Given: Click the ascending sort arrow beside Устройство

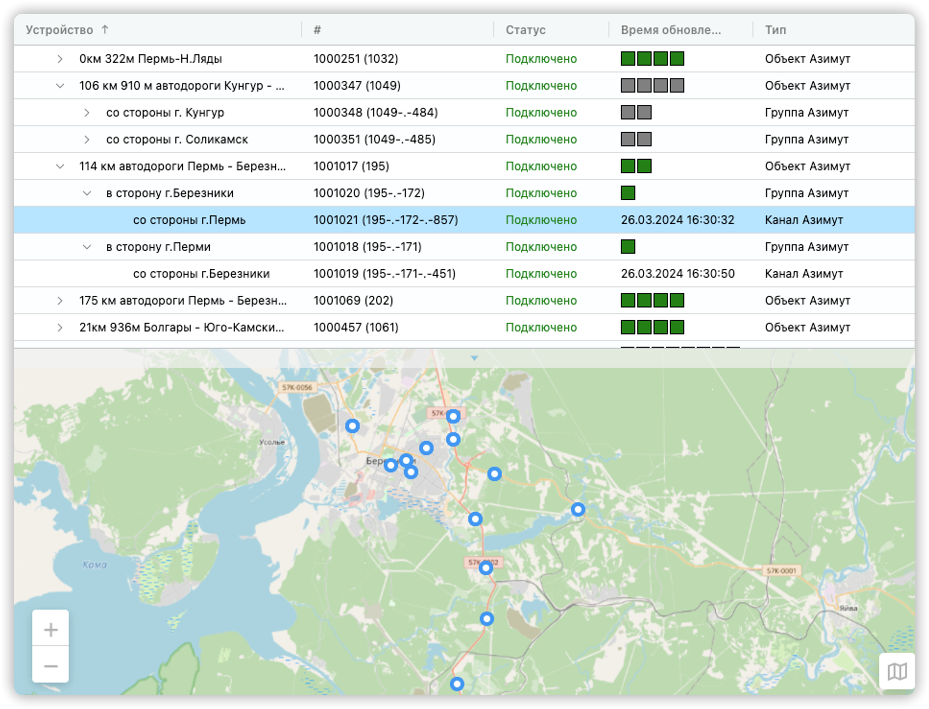Looking at the screenshot, I should click(x=105, y=30).
